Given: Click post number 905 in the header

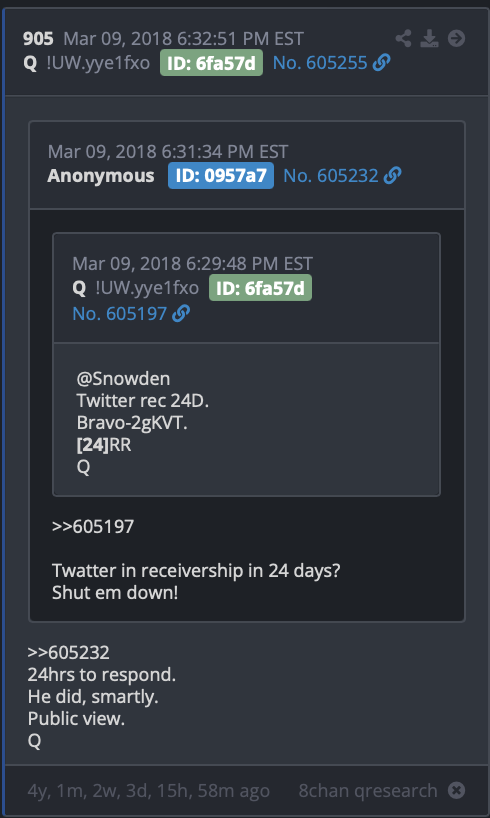Looking at the screenshot, I should tap(38, 39).
